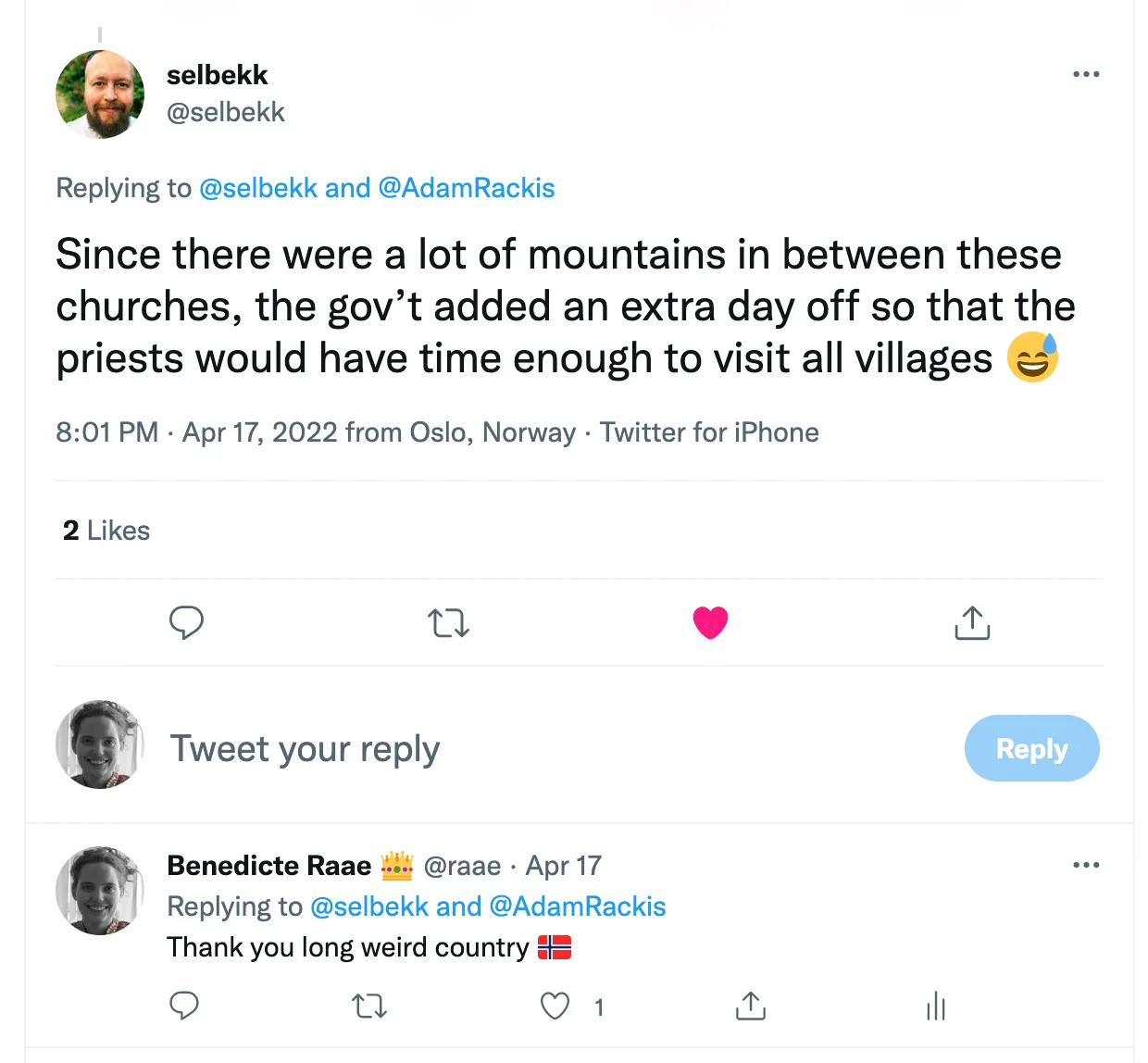Open the more options menu on selbekk's tweet
Screen dimensions: 1148x1063
tap(1086, 74)
